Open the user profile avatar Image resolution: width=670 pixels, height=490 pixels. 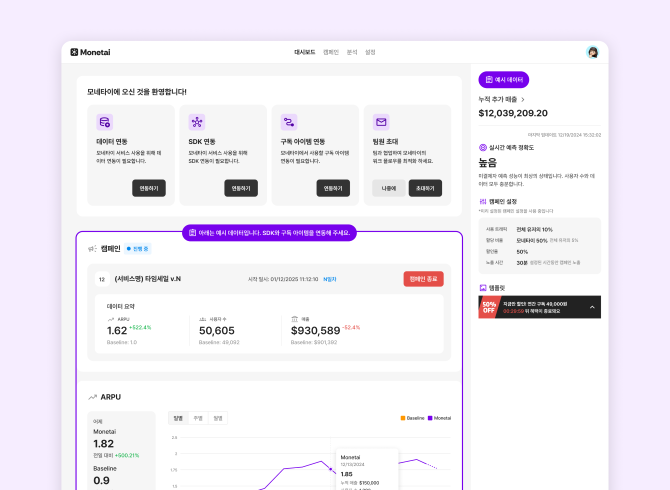tap(592, 52)
